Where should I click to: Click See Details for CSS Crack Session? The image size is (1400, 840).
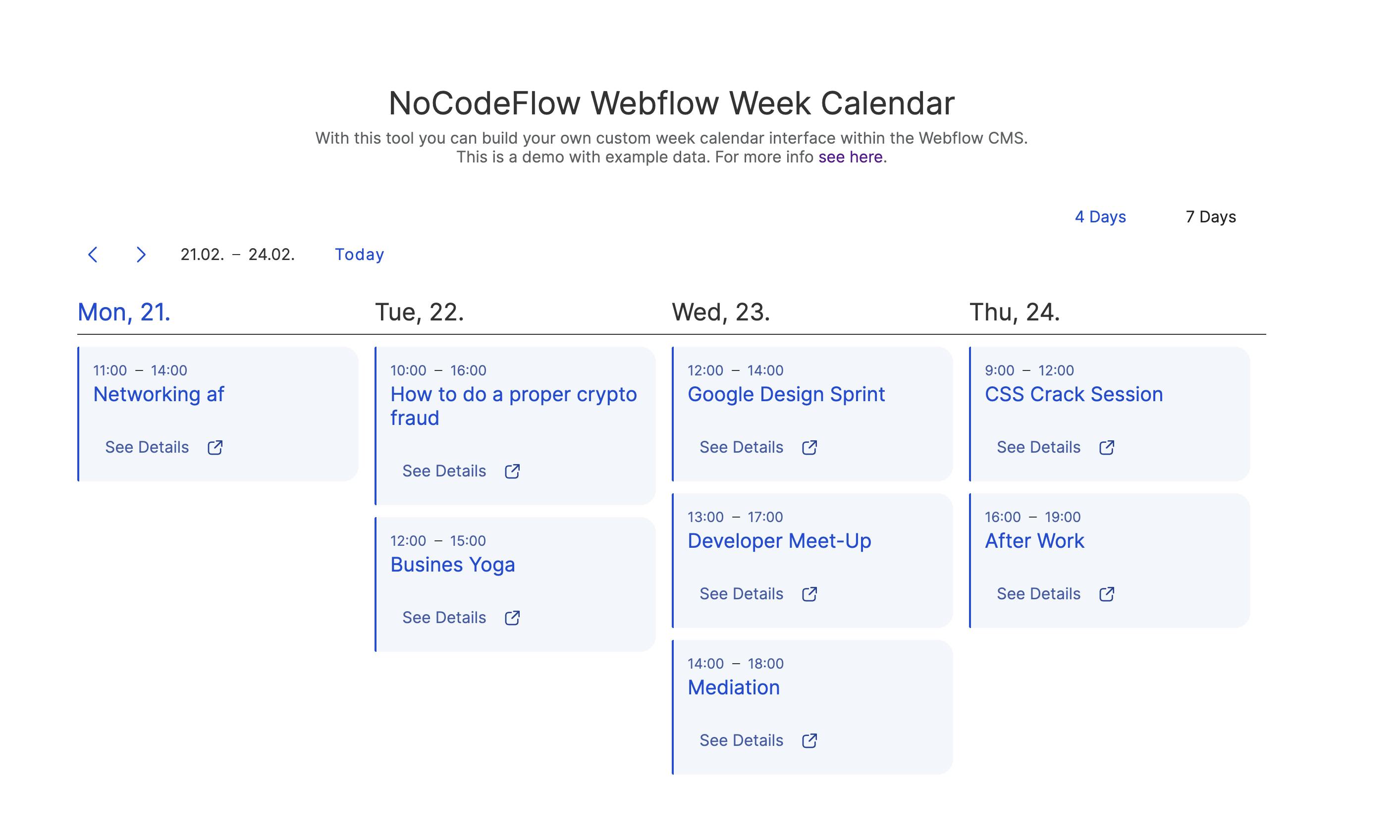1038,447
